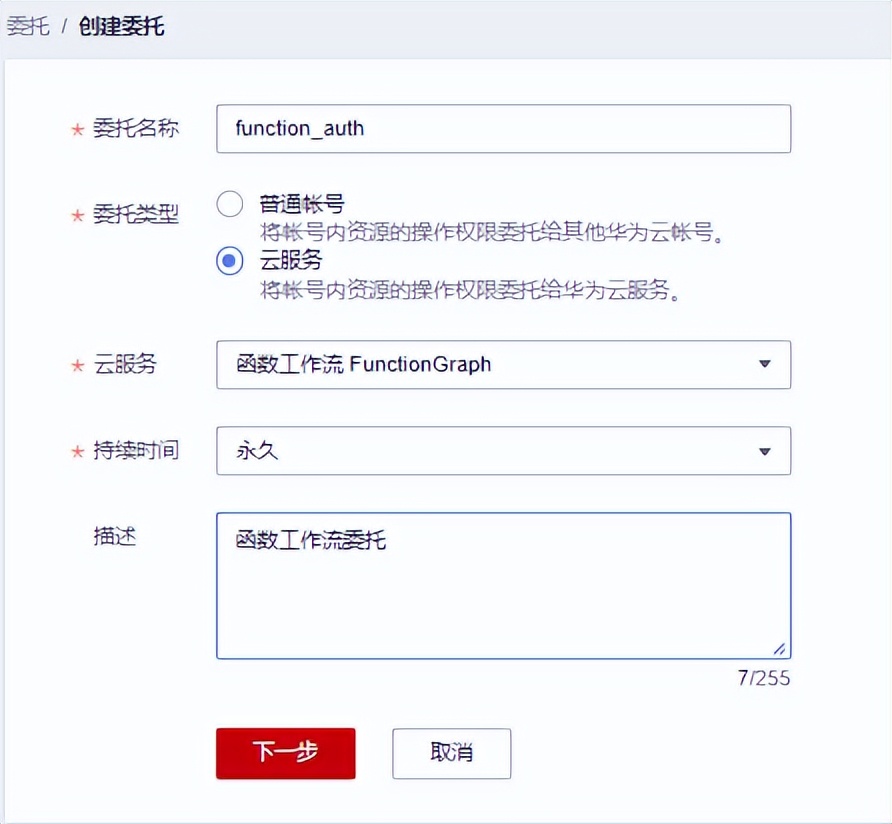This screenshot has height=824, width=892.
Task: Click the 持续时间 dropdown arrow icon
Action: pos(767,451)
